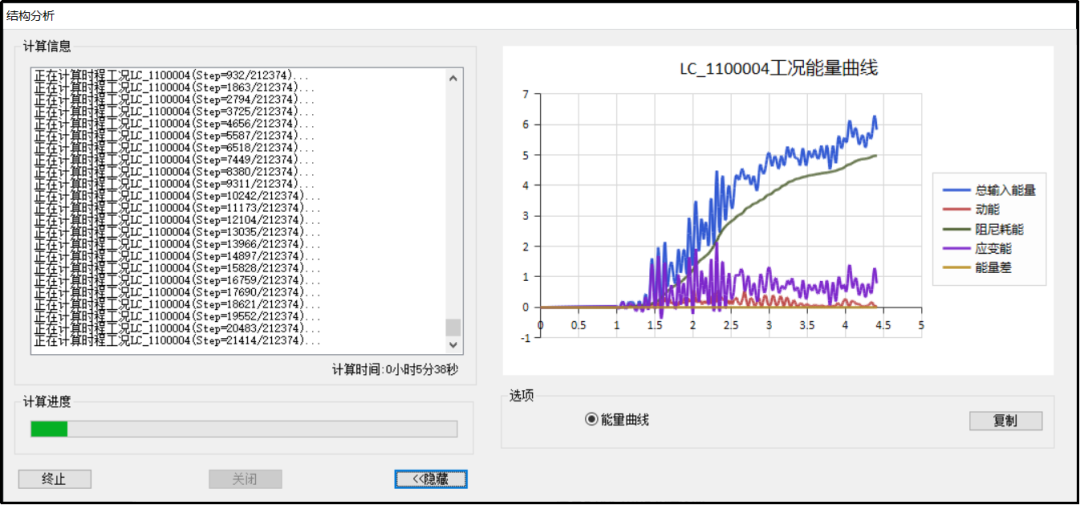The width and height of the screenshot is (1080, 505).
Task: Click the <<隐藏 button
Action: (431, 480)
